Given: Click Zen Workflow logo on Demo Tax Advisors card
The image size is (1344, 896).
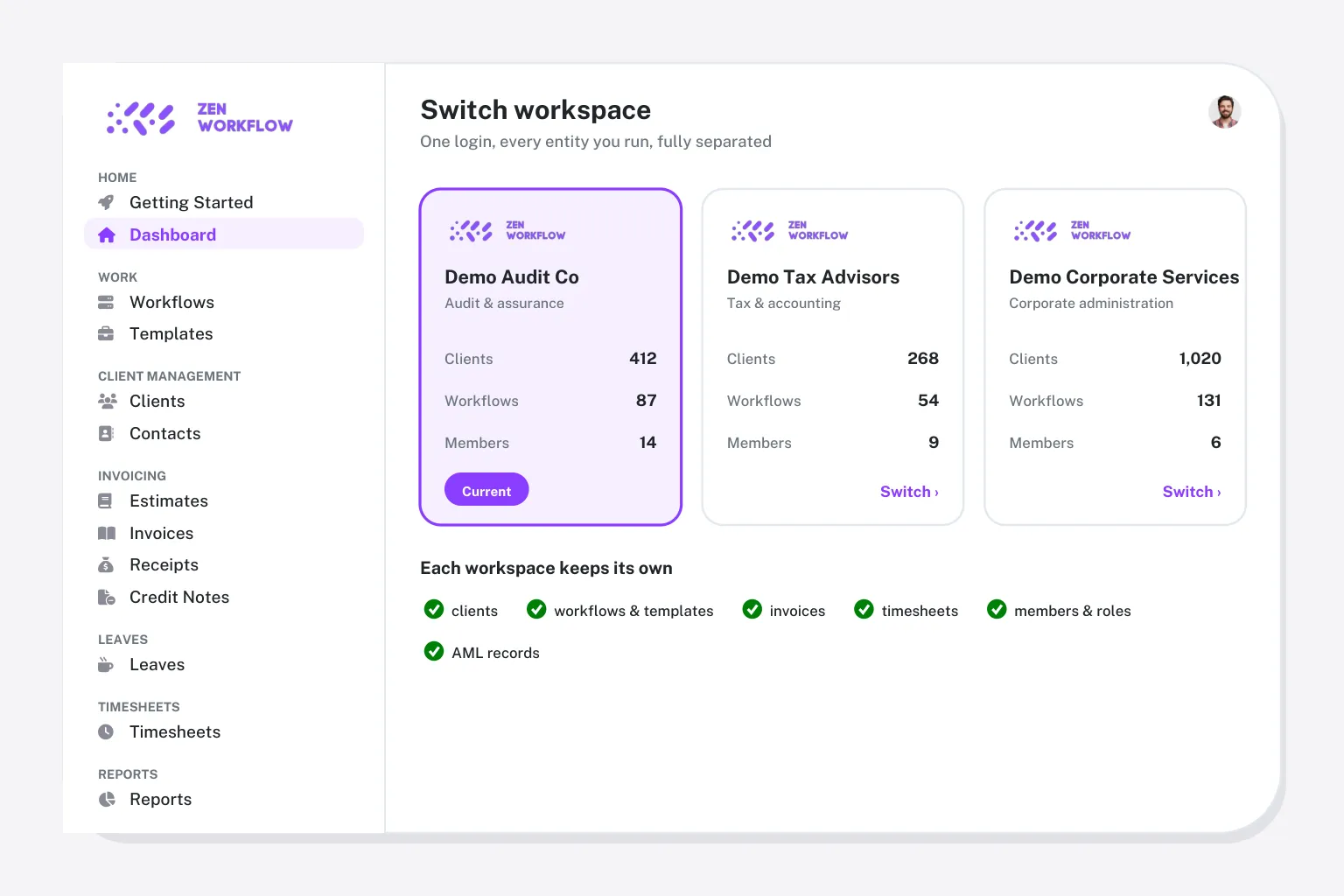Looking at the screenshot, I should (789, 231).
